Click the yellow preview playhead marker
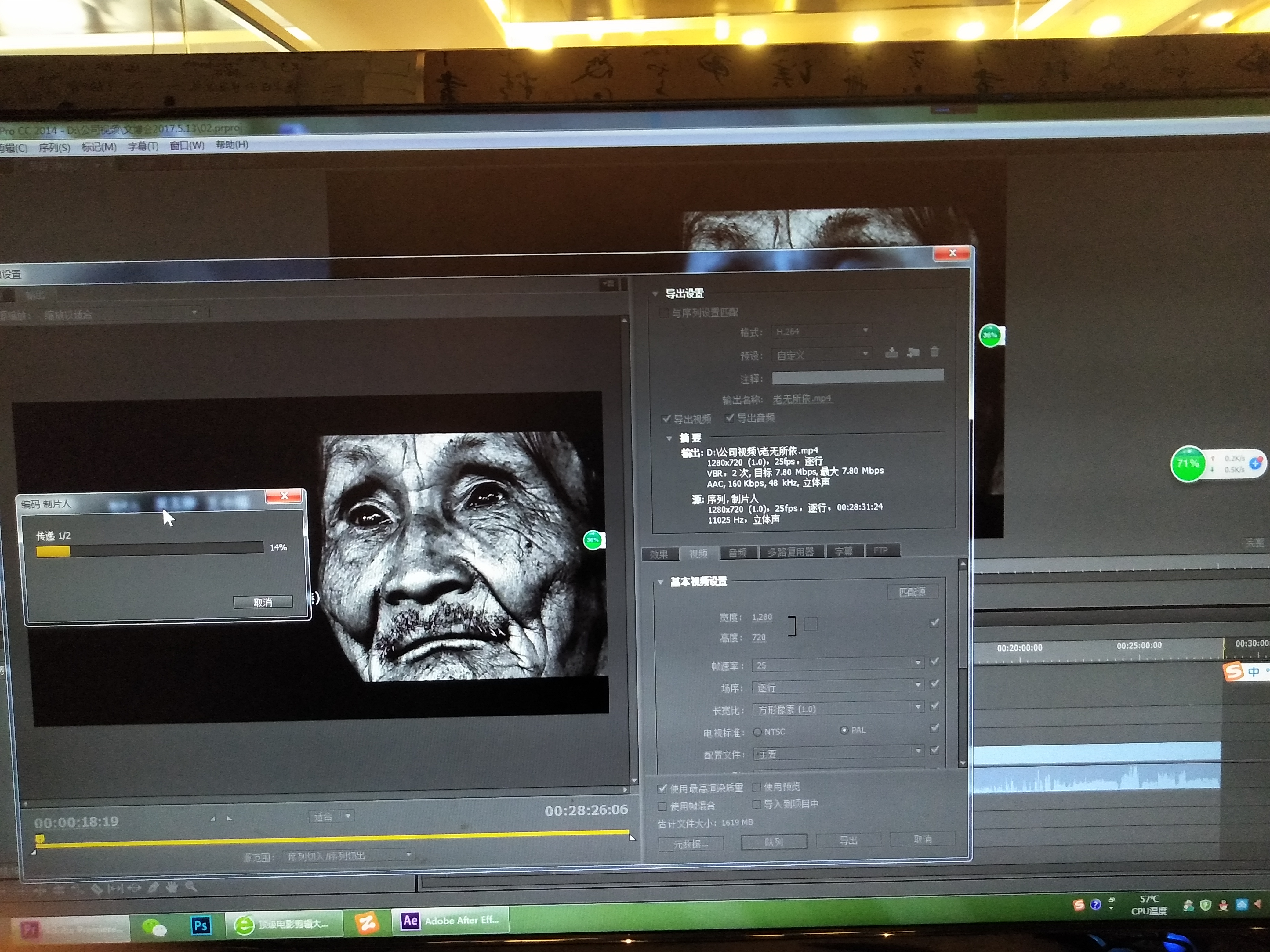Viewport: 1270px width, 952px height. coord(40,839)
